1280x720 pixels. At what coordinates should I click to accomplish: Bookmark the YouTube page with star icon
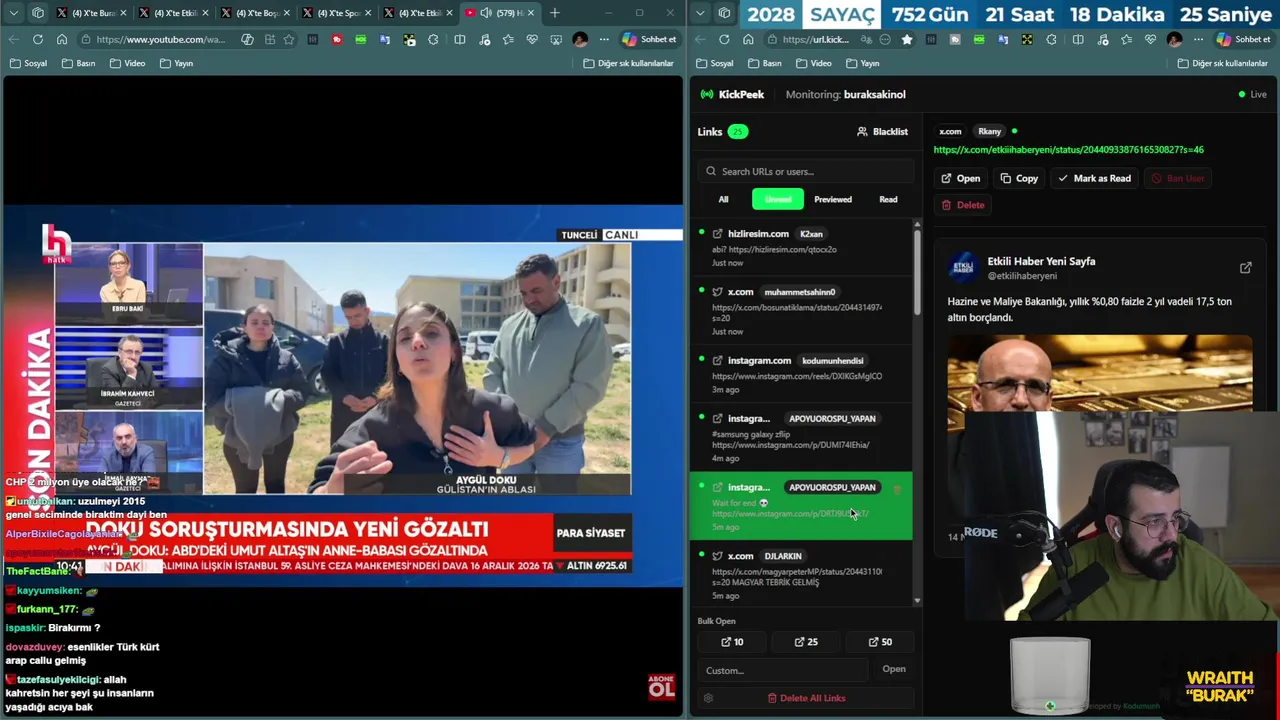tap(289, 39)
